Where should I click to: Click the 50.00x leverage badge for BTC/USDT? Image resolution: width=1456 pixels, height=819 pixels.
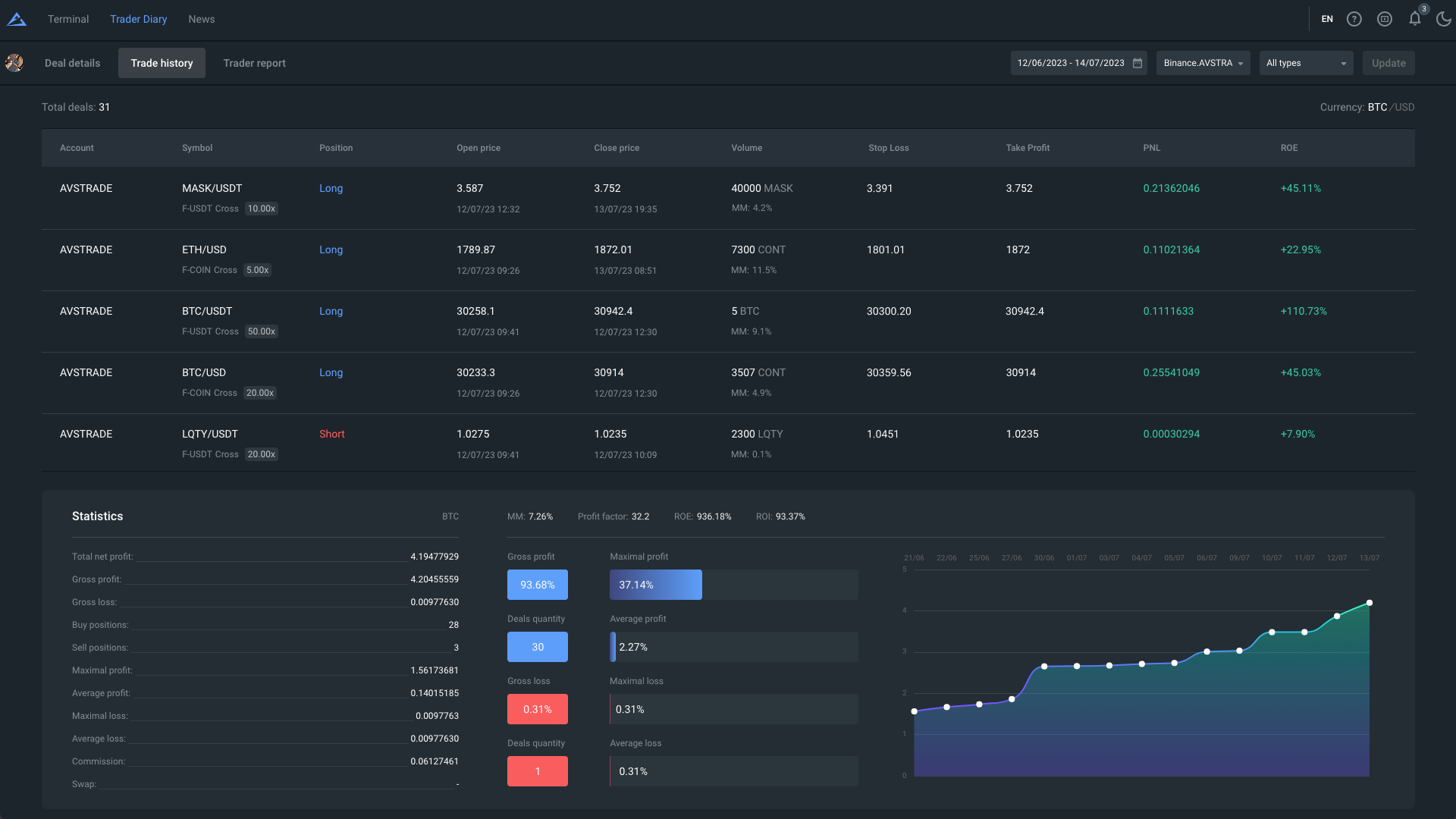pos(262,332)
